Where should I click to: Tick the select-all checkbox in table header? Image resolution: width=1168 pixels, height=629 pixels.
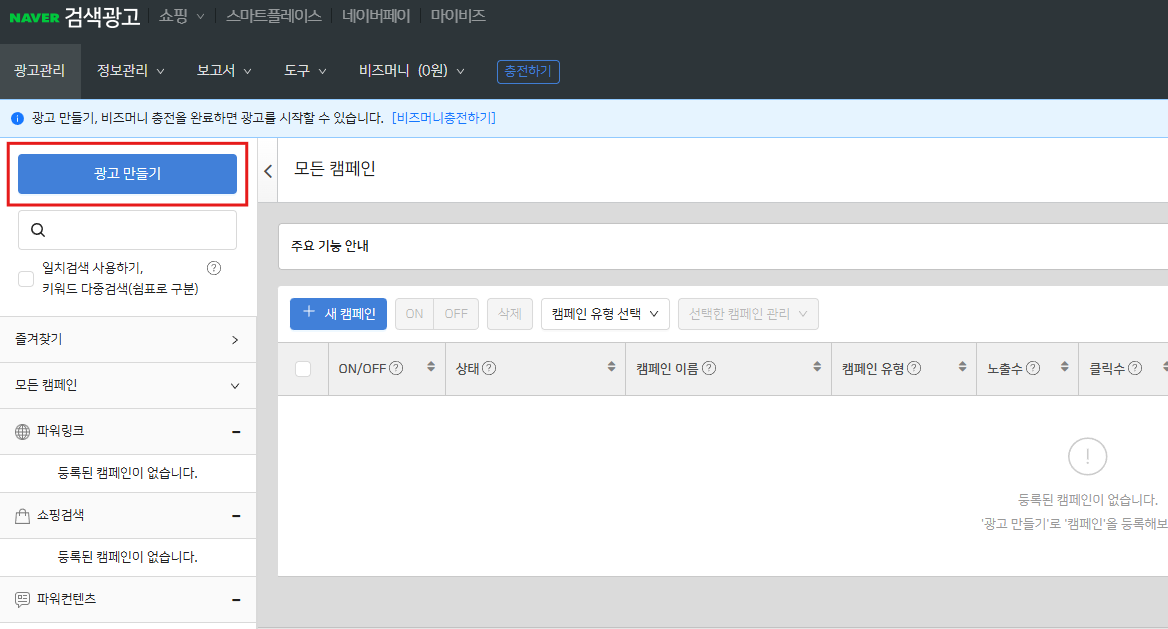pos(303,369)
